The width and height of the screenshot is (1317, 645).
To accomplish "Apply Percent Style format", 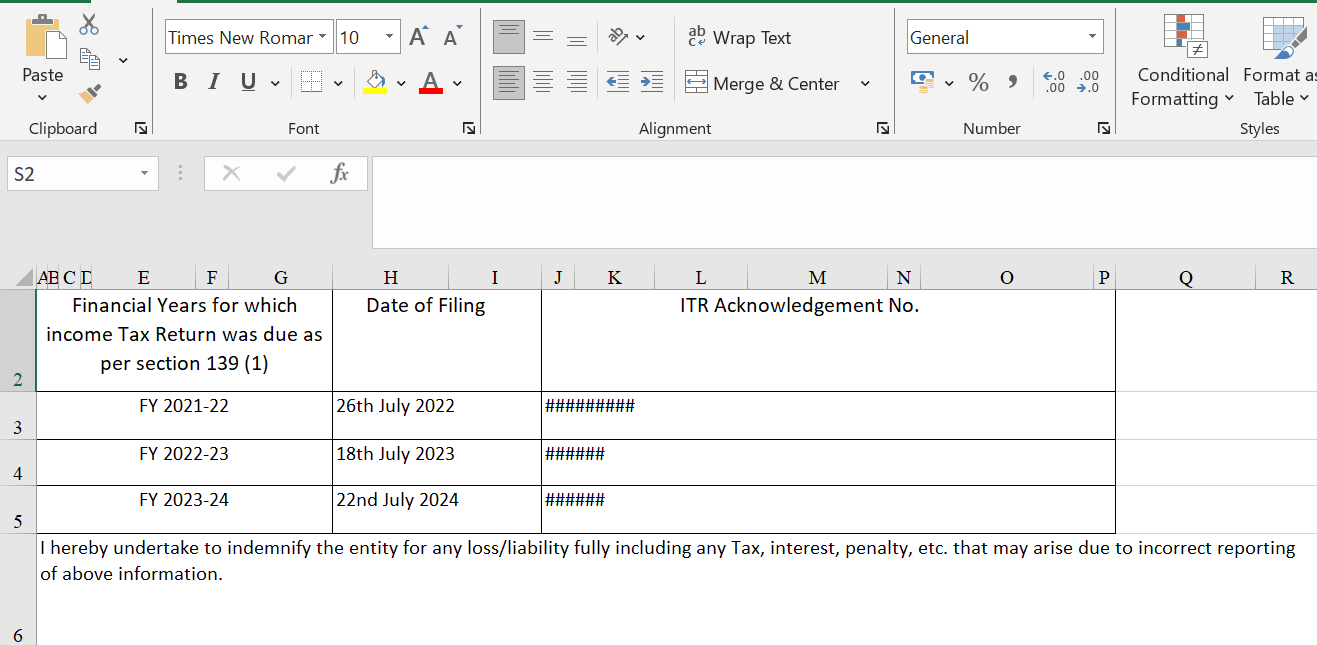I will point(979,82).
